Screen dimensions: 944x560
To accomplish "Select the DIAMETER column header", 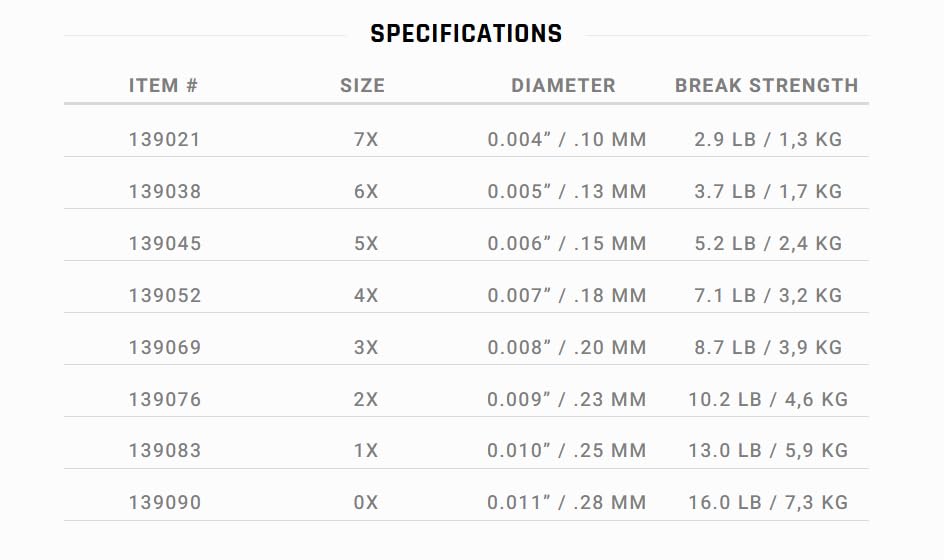I will tap(564, 86).
